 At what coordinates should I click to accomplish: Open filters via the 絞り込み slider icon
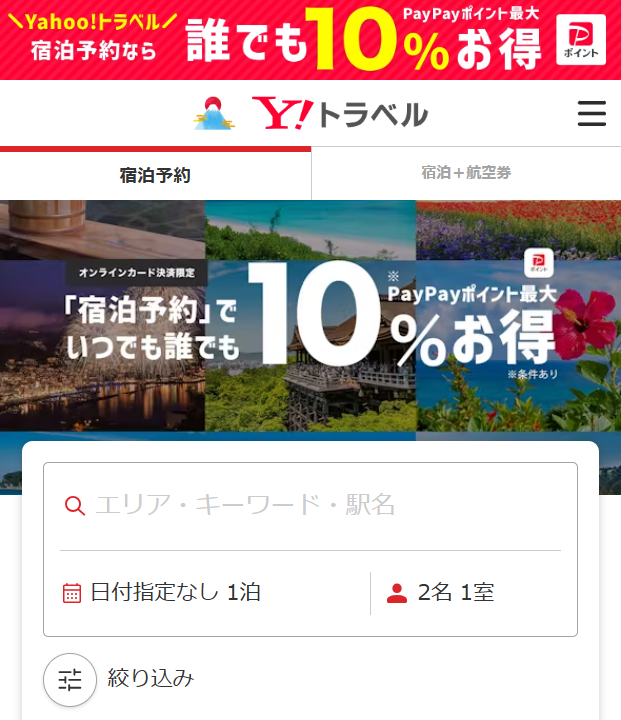pyautogui.click(x=70, y=680)
